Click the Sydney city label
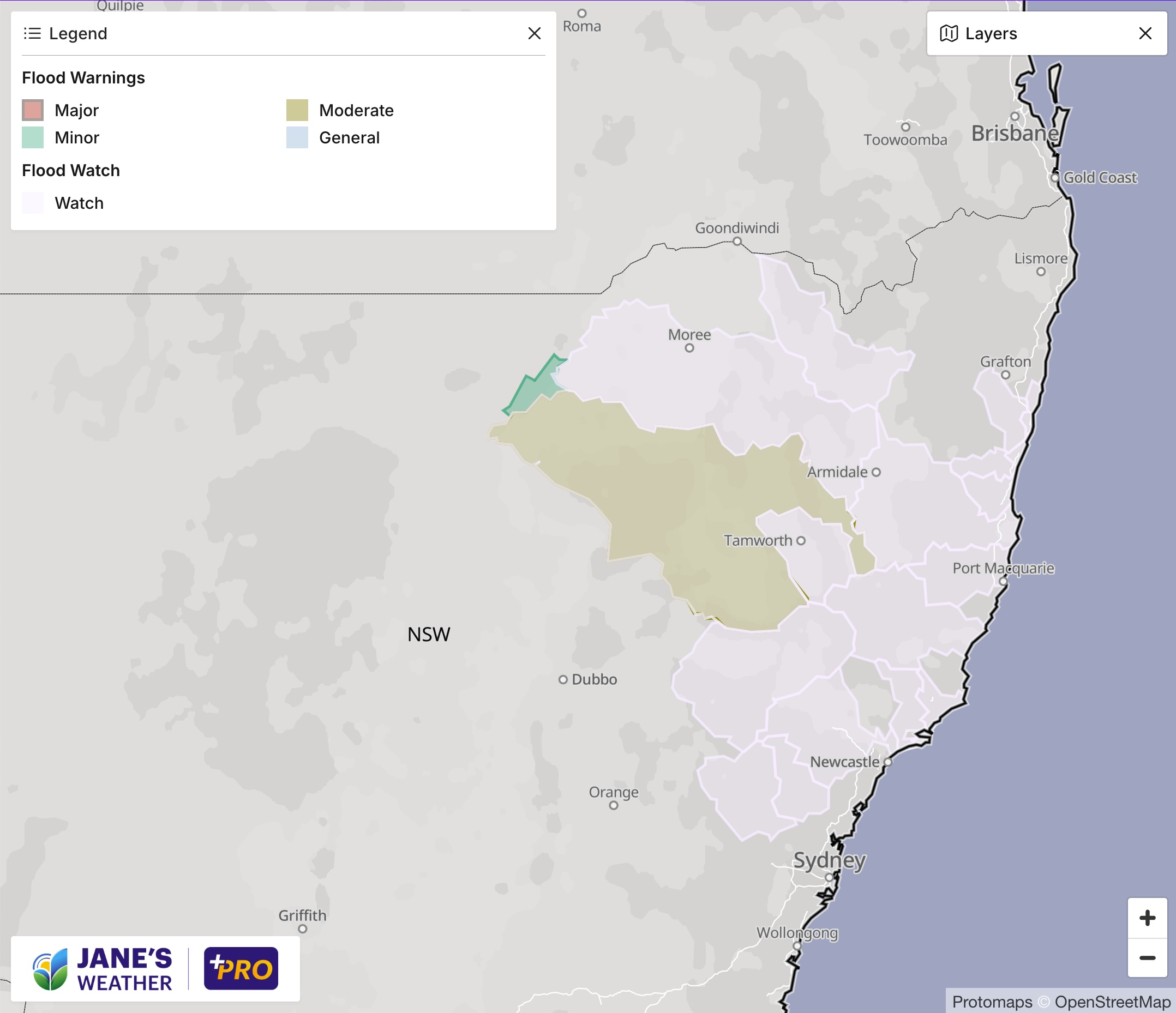 tap(829, 860)
